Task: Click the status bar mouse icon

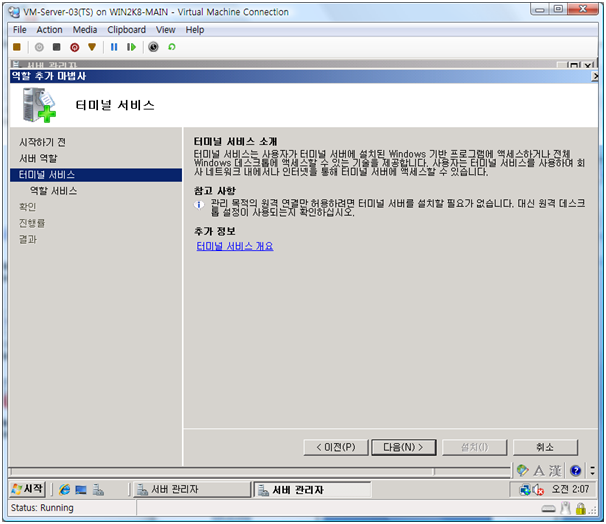Action: coord(565,508)
